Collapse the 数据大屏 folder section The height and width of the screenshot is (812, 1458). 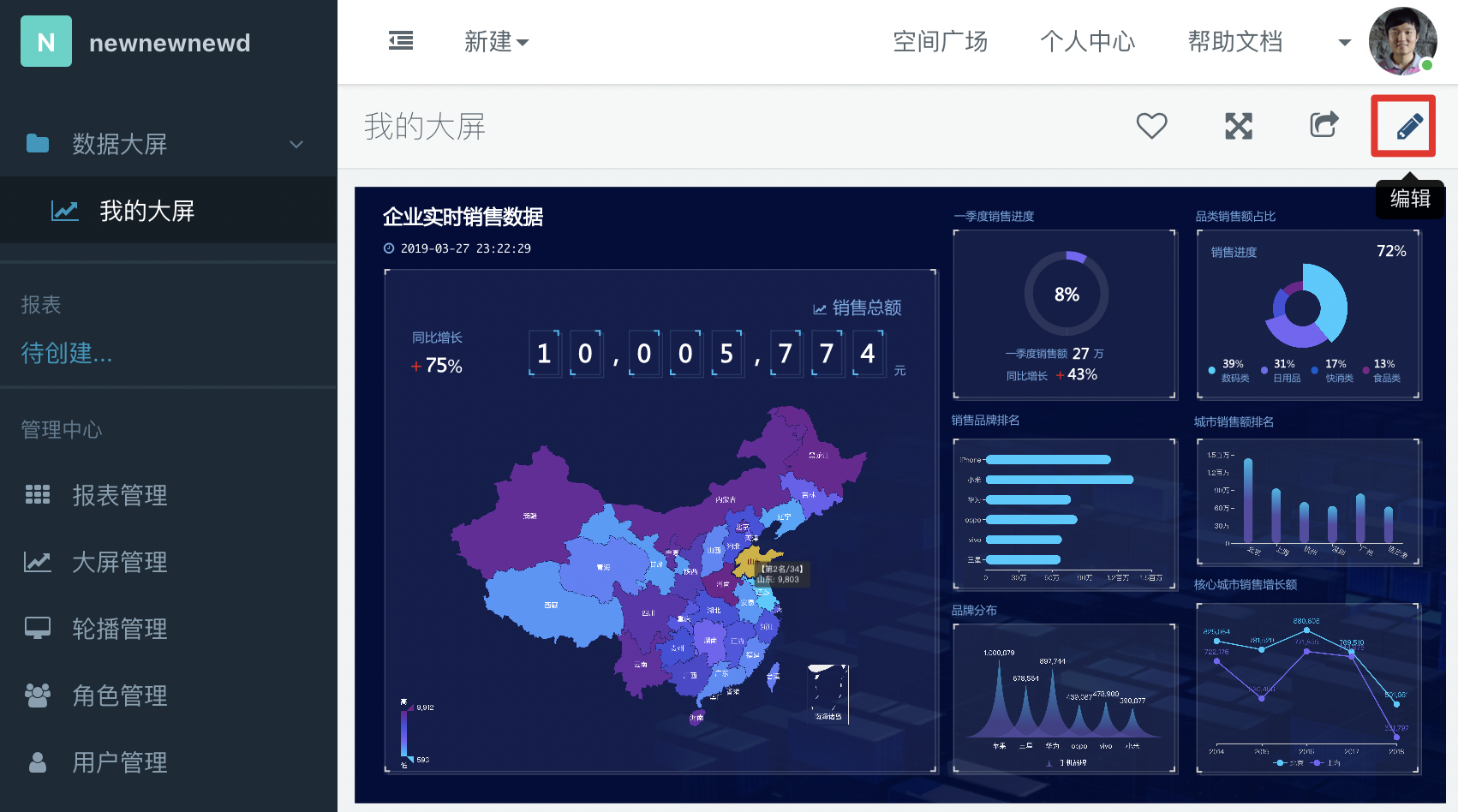tap(296, 144)
